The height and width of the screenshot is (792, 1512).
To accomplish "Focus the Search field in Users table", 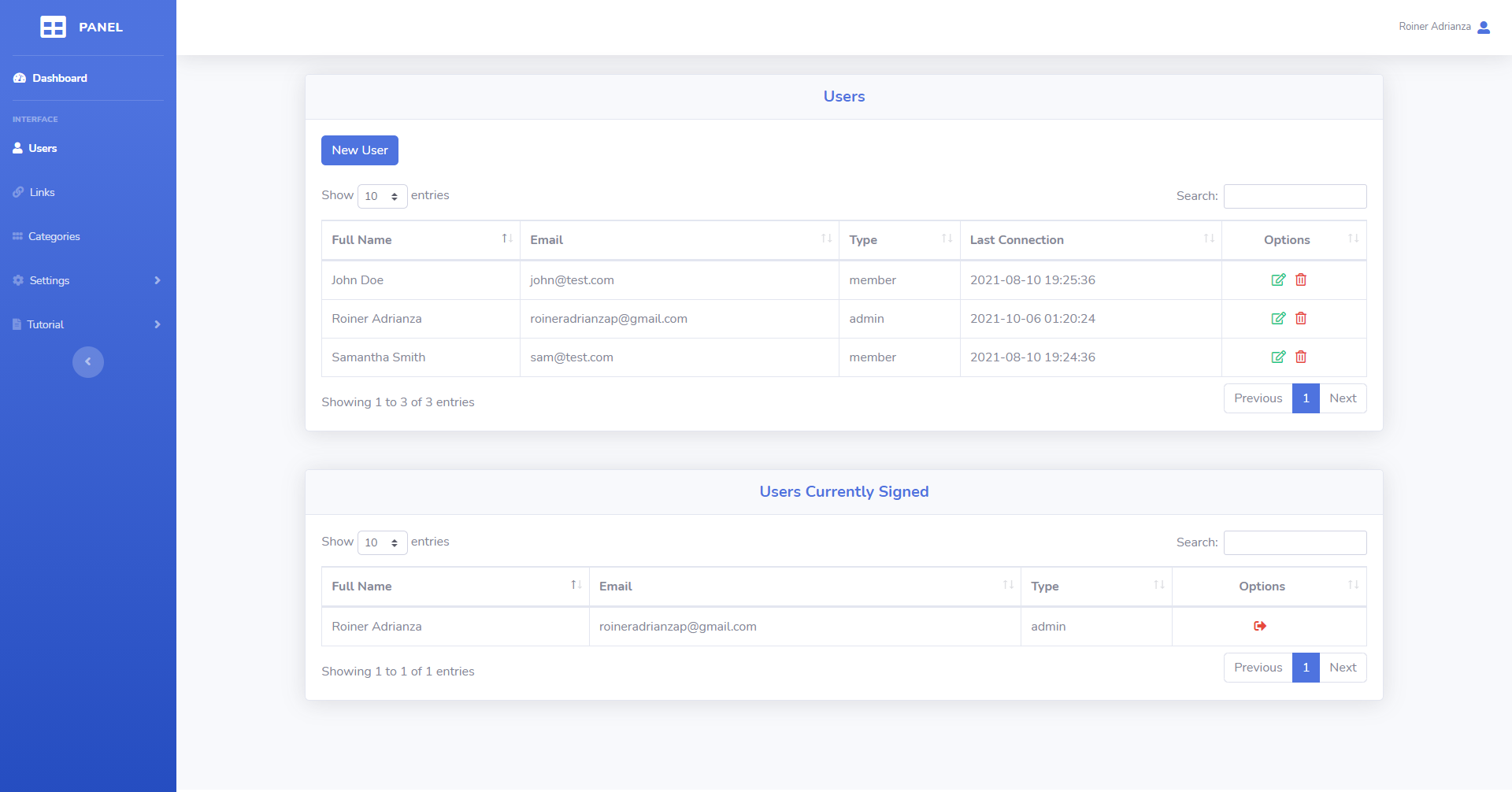I will pos(1295,196).
